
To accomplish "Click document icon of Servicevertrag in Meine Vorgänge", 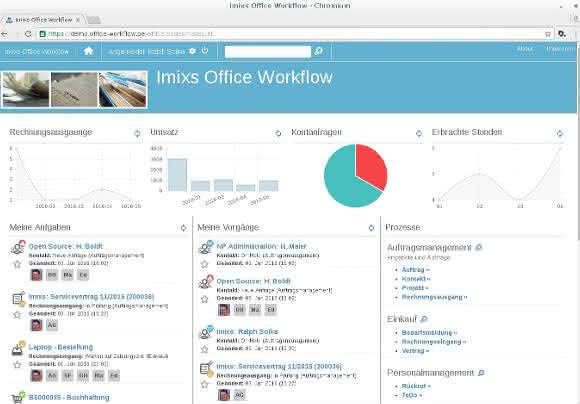I will click(x=206, y=368).
